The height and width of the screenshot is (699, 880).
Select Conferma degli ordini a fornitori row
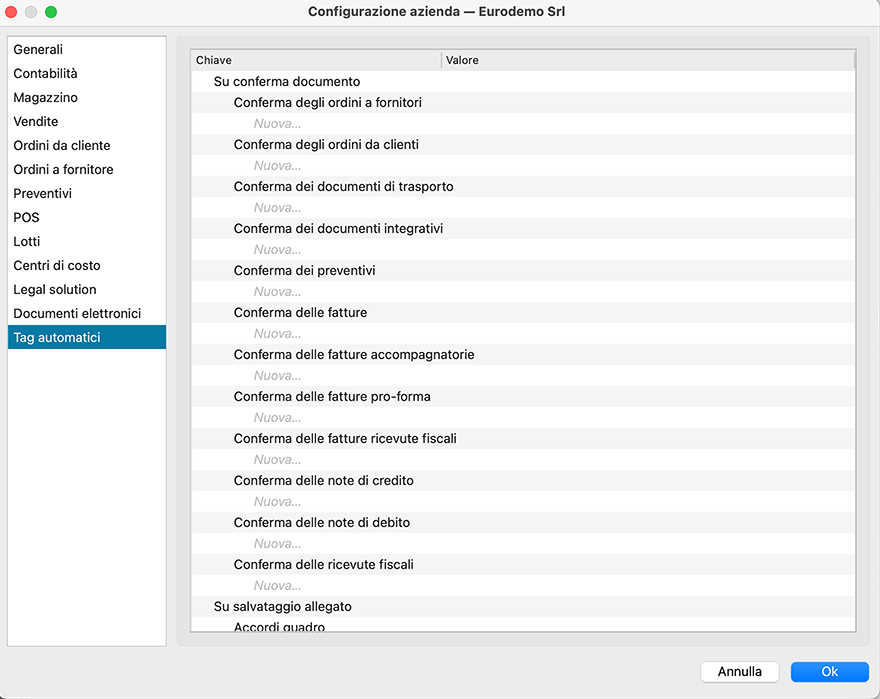(328, 102)
